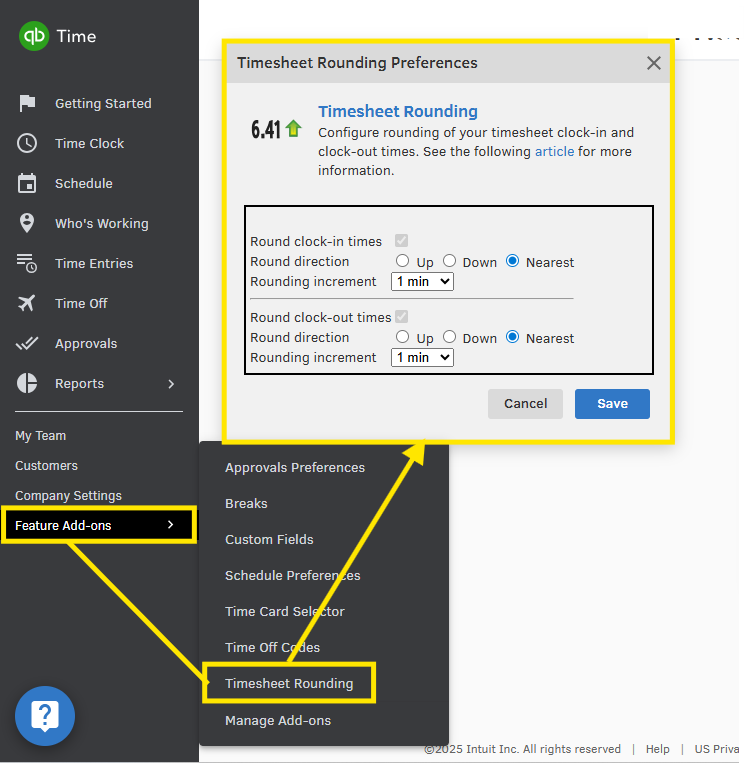Go to Time Off page
744x763 pixels.
pyautogui.click(x=81, y=303)
